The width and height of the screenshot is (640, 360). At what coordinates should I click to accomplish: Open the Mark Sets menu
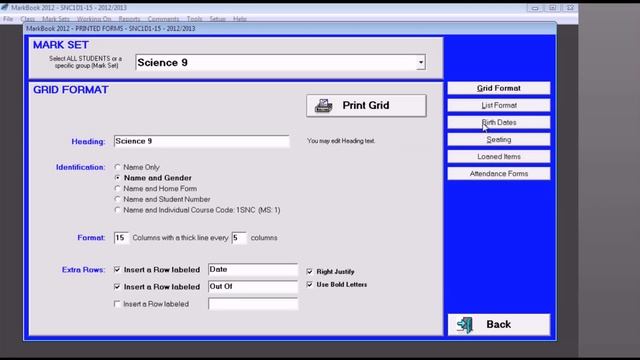pyautogui.click(x=56, y=19)
